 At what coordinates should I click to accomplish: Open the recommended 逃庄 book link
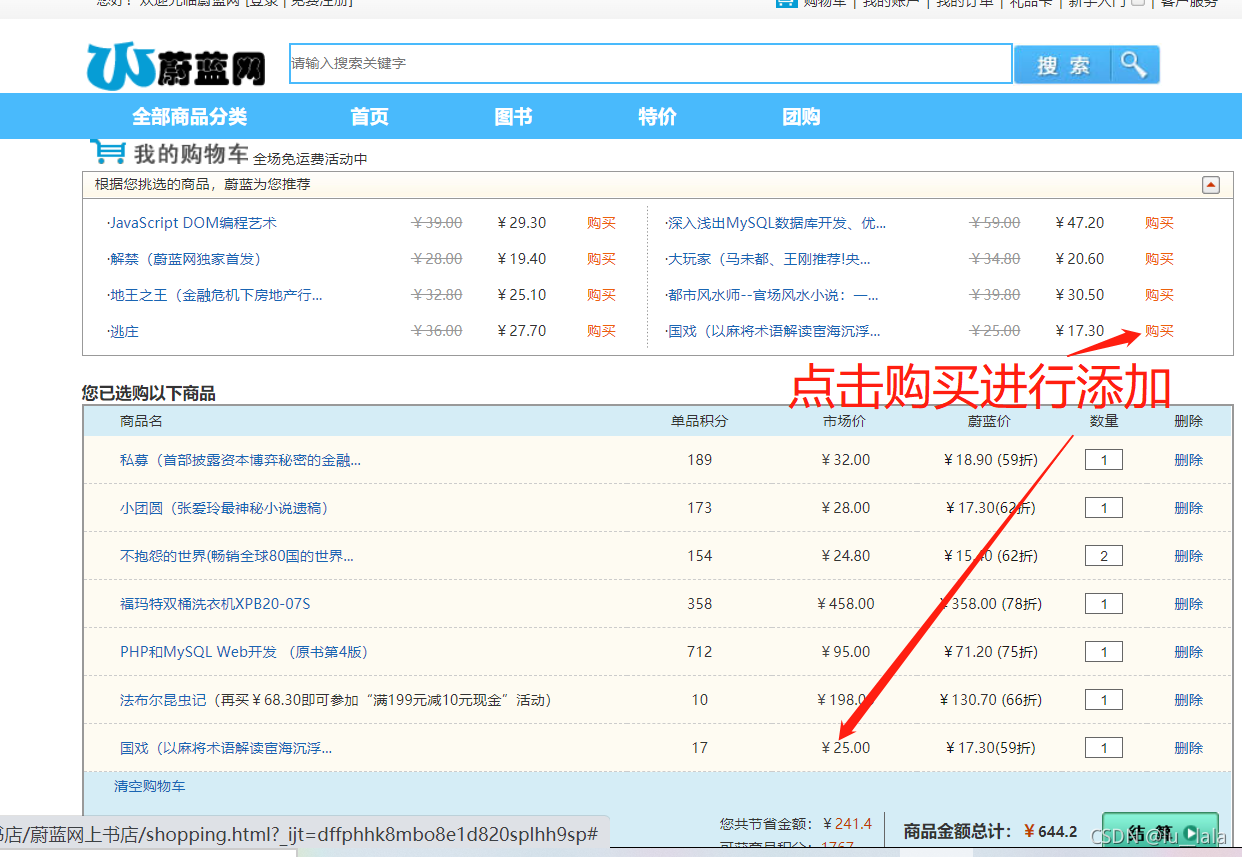(x=124, y=331)
